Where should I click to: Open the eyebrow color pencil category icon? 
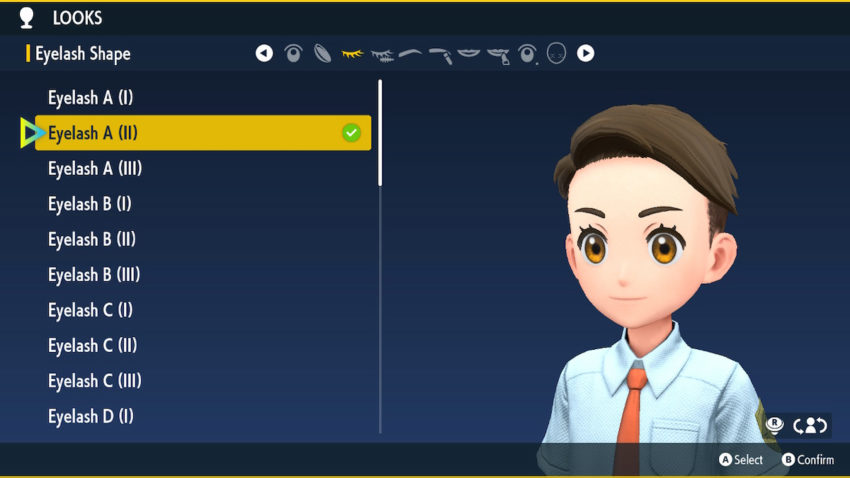pos(440,55)
